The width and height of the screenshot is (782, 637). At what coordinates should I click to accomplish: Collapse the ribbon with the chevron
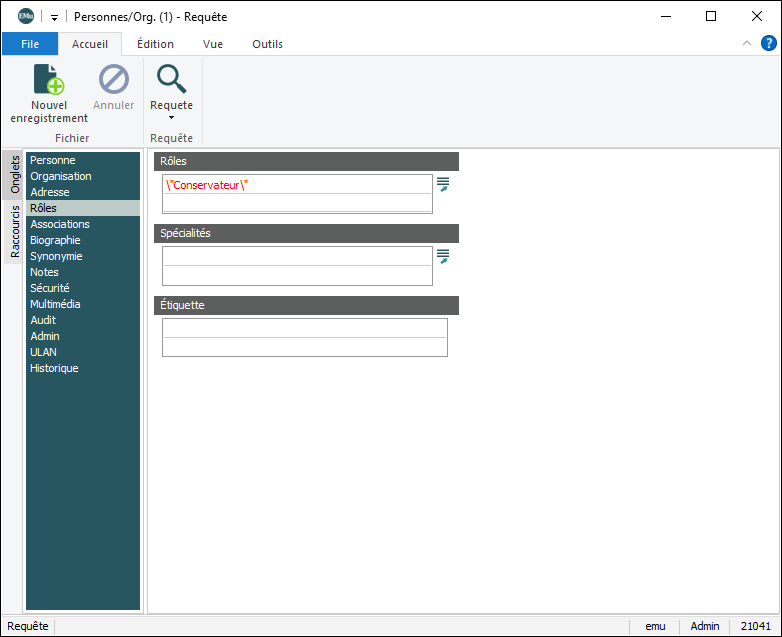(x=747, y=43)
